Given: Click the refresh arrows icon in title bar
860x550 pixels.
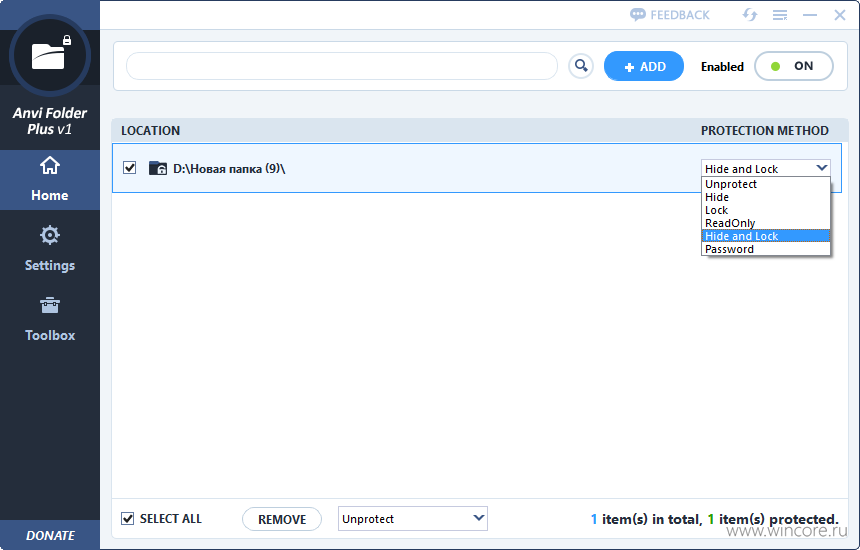Looking at the screenshot, I should point(750,15).
